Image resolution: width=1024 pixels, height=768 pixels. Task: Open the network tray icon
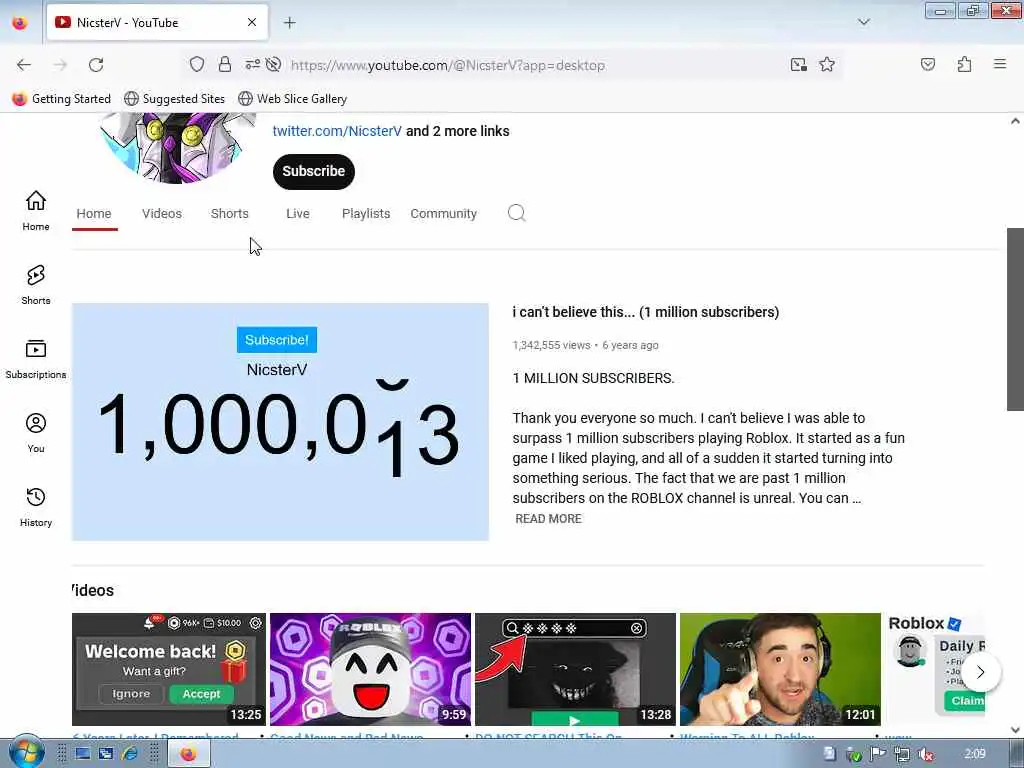click(x=901, y=754)
